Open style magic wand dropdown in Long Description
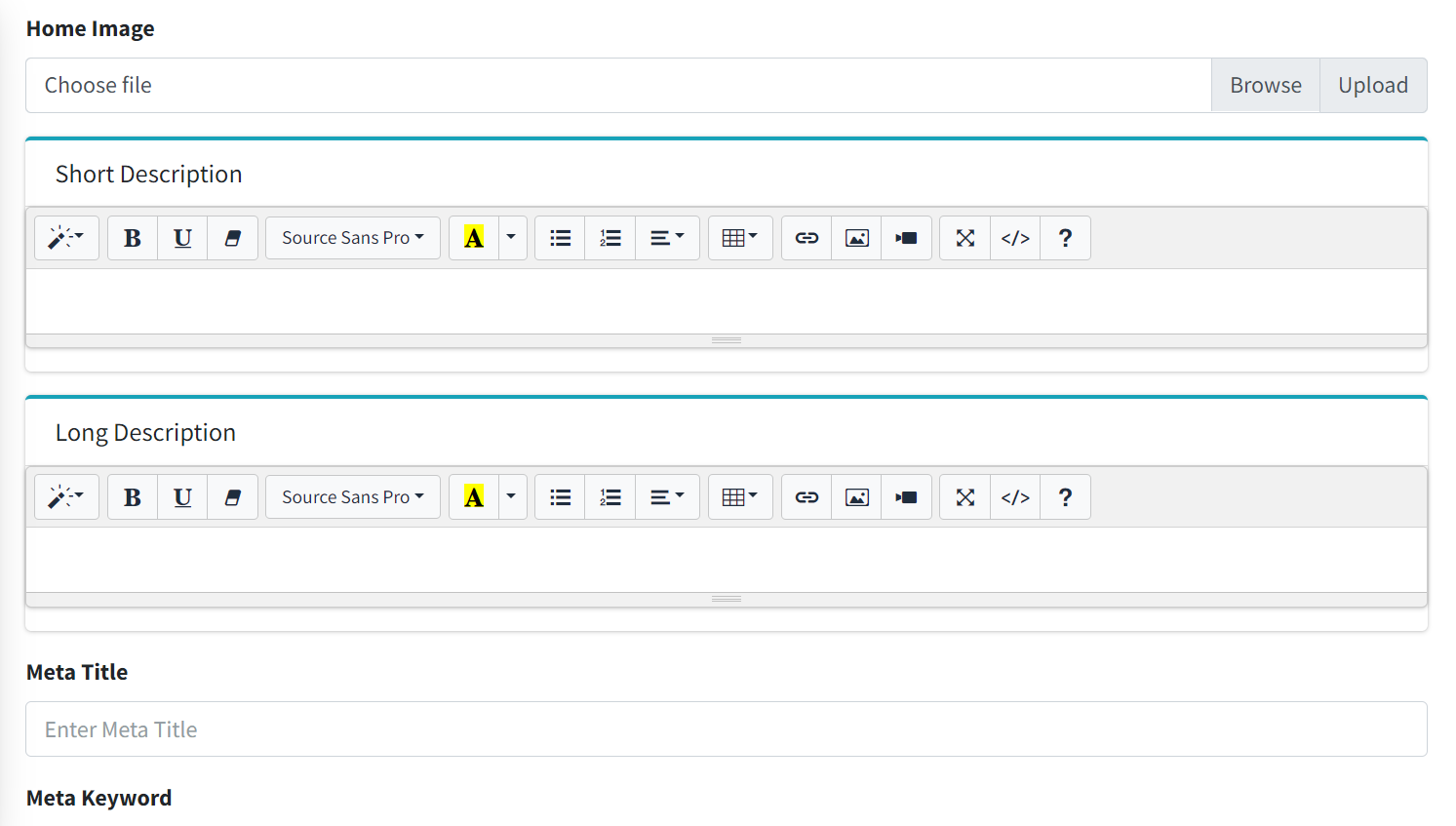1456x826 pixels. point(66,497)
